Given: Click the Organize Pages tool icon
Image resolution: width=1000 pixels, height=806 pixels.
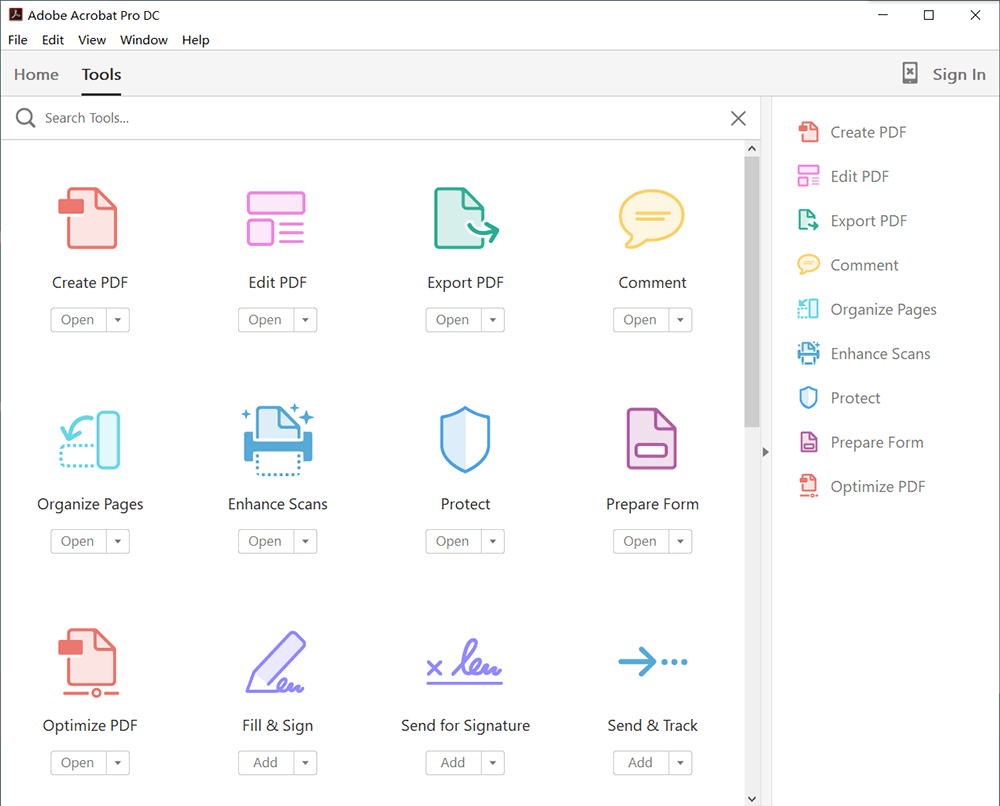Looking at the screenshot, I should tap(89, 440).
